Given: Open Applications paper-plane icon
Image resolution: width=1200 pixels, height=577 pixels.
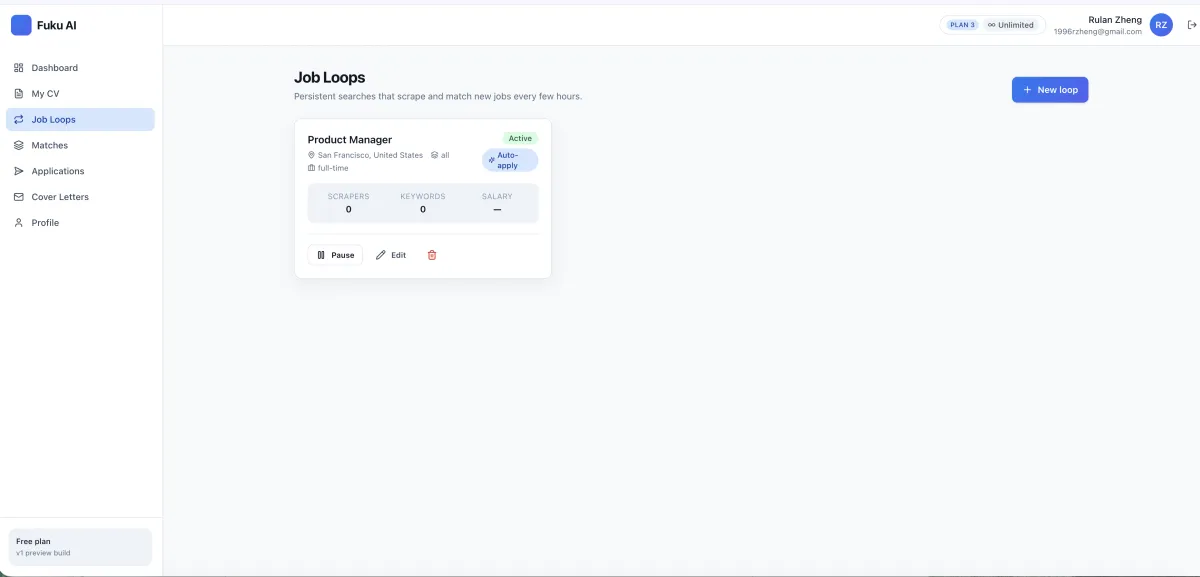Looking at the screenshot, I should (x=18, y=171).
